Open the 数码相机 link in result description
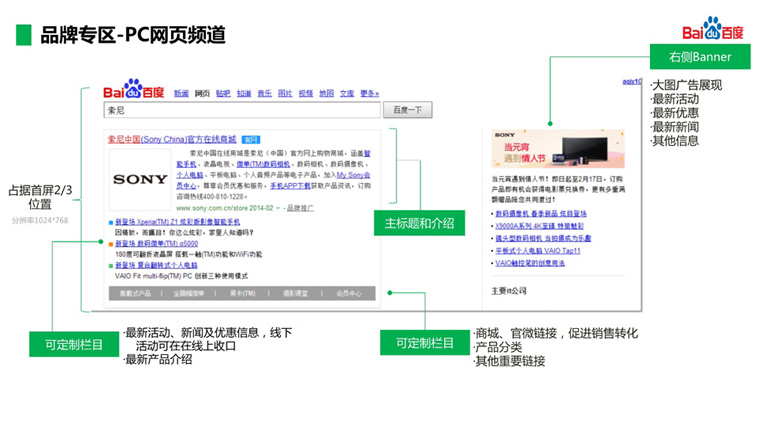The height and width of the screenshot is (428, 760). point(263,164)
